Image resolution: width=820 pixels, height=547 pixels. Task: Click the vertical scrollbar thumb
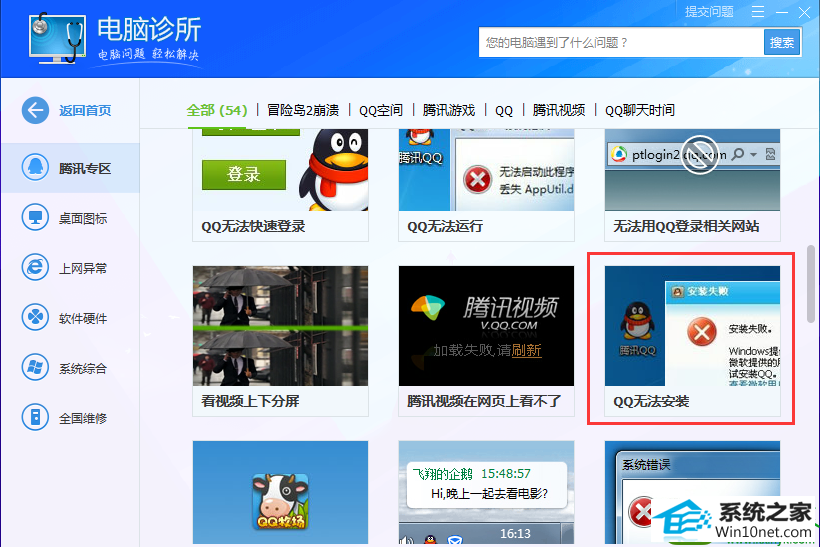(812, 283)
